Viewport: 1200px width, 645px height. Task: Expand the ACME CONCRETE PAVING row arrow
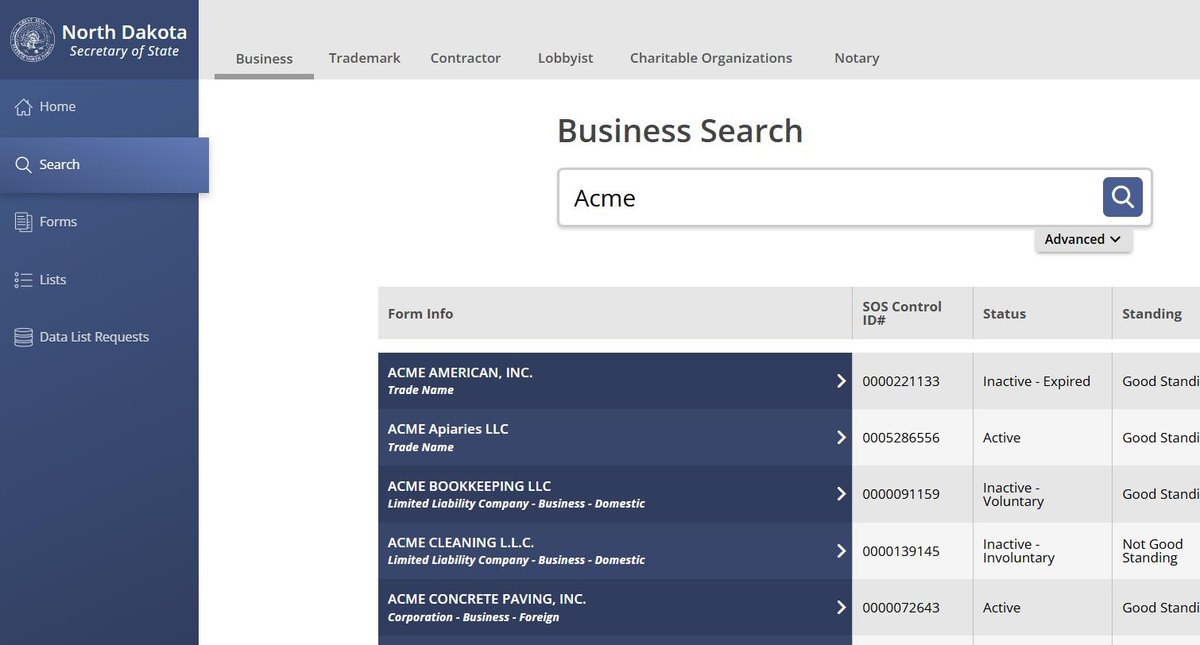click(841, 607)
